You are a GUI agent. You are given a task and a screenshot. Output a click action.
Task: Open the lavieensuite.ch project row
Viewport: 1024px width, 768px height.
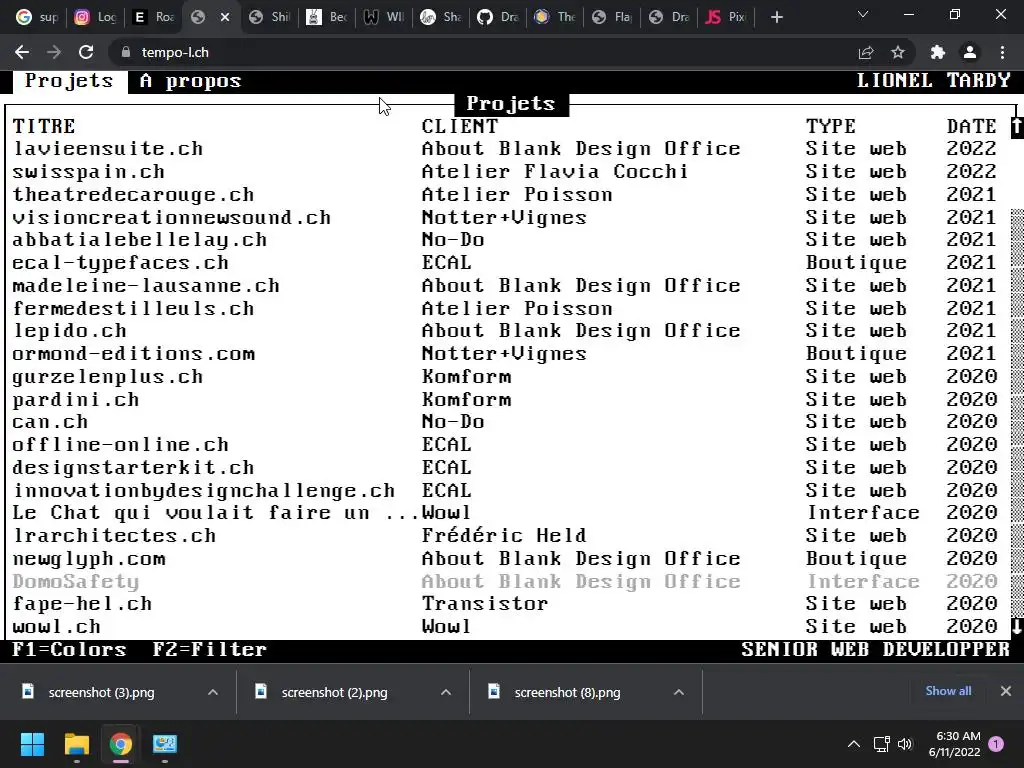[x=505, y=149]
